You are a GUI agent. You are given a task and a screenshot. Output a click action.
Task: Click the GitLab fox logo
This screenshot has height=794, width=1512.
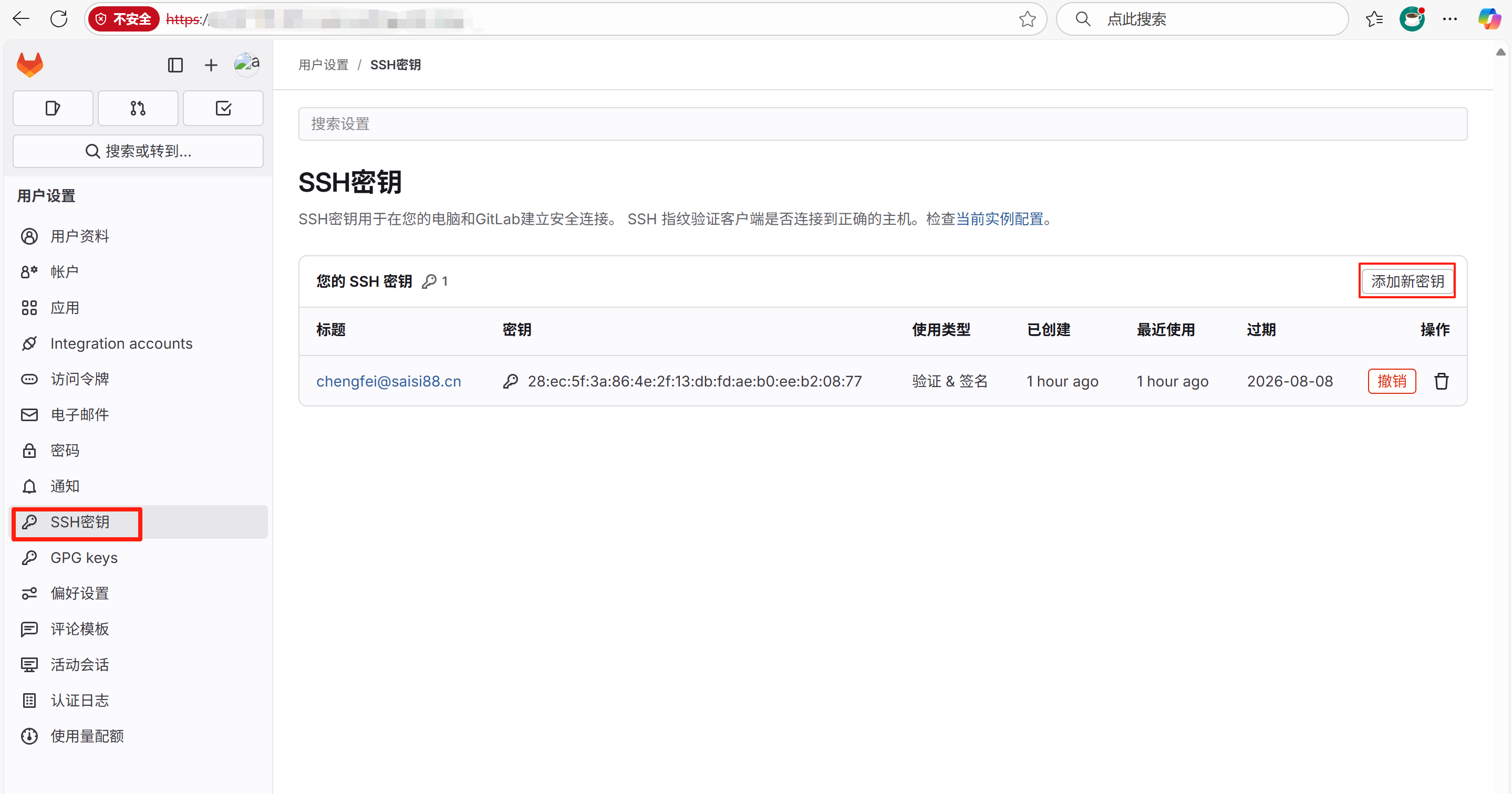click(x=30, y=65)
